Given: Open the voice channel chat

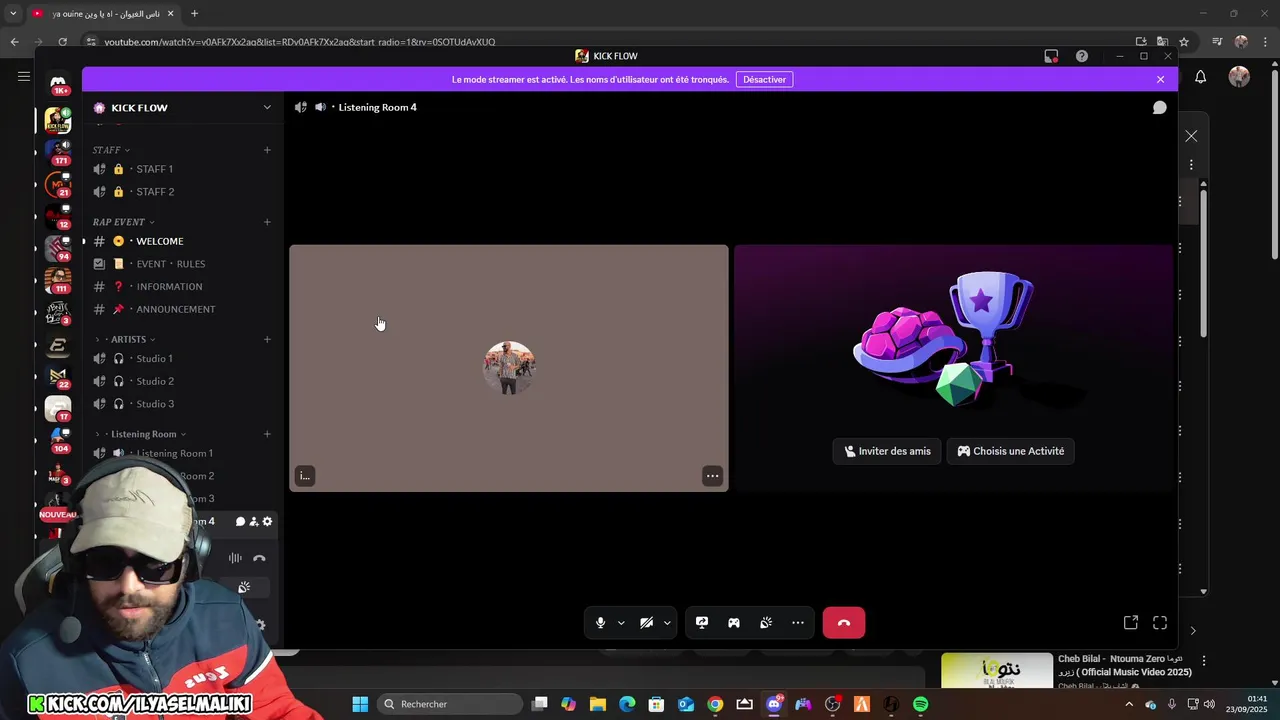Looking at the screenshot, I should (x=1159, y=107).
